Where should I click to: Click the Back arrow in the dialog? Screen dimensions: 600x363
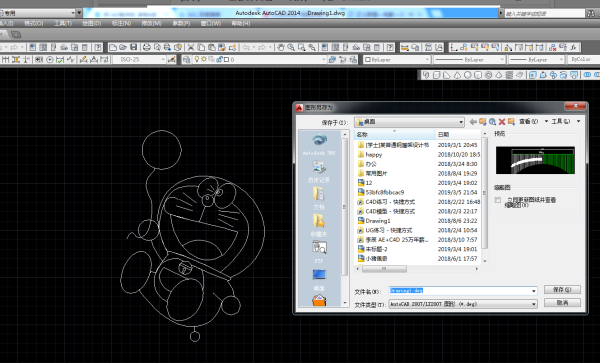[x=473, y=122]
